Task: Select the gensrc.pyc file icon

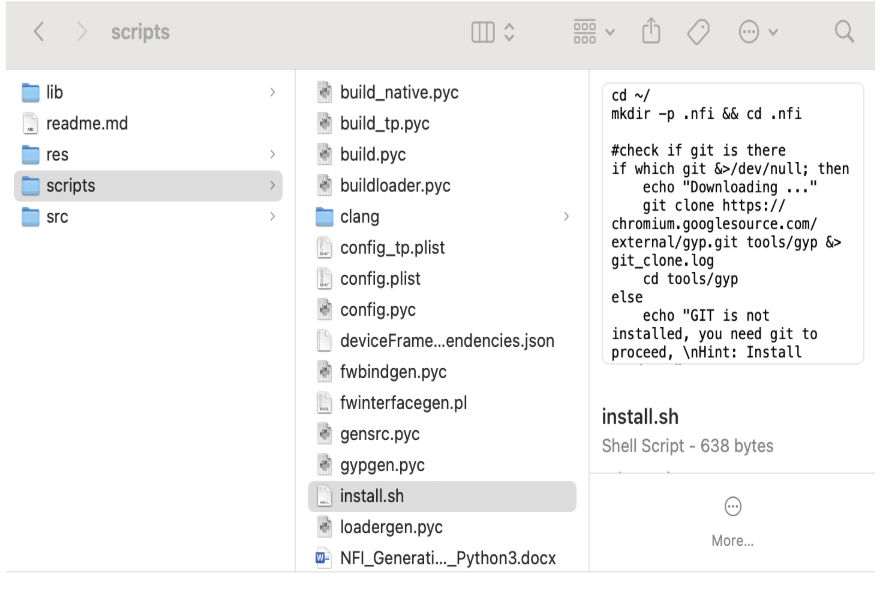Action: (325, 434)
